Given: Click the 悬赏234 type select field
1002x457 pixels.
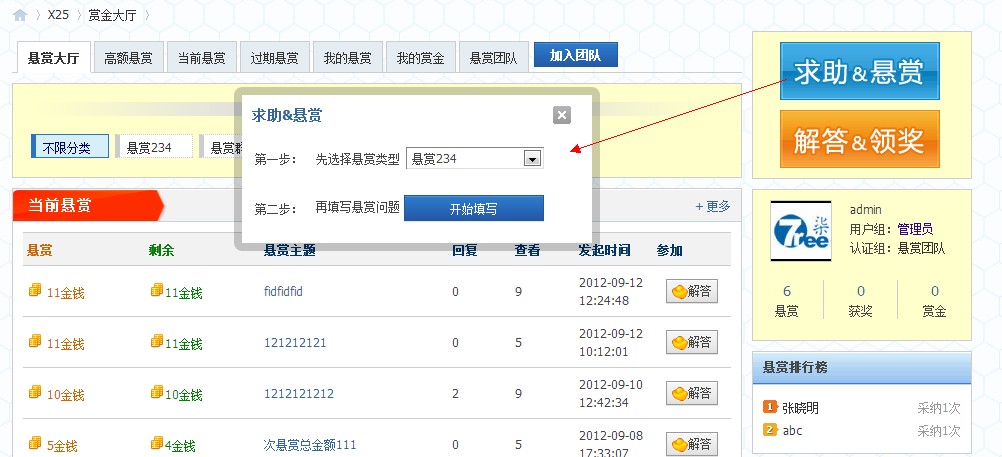Looking at the screenshot, I should [x=475, y=159].
